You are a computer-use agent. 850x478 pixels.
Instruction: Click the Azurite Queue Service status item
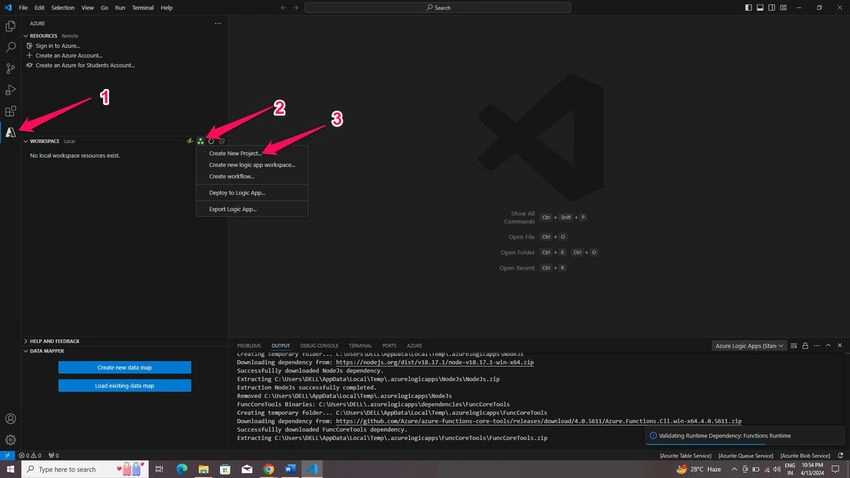pos(745,456)
